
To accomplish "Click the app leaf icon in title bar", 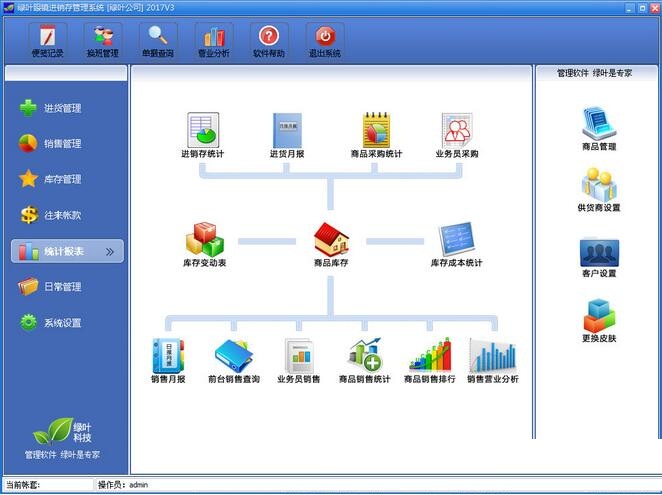I will [8, 8].
